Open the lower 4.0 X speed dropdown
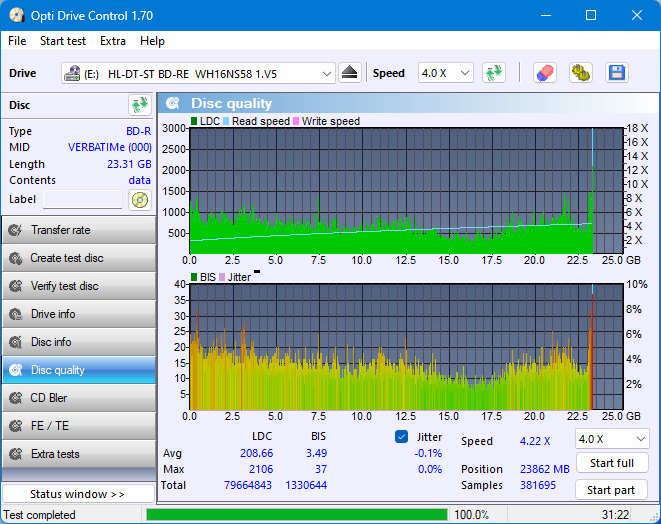Image resolution: width=661 pixels, height=524 pixels. click(x=612, y=439)
